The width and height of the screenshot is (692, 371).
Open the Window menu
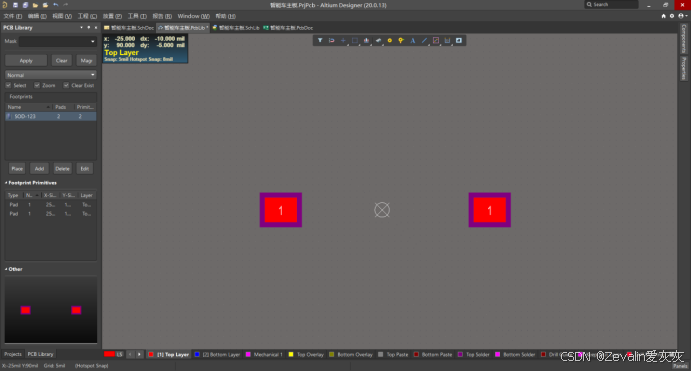[x=193, y=16]
